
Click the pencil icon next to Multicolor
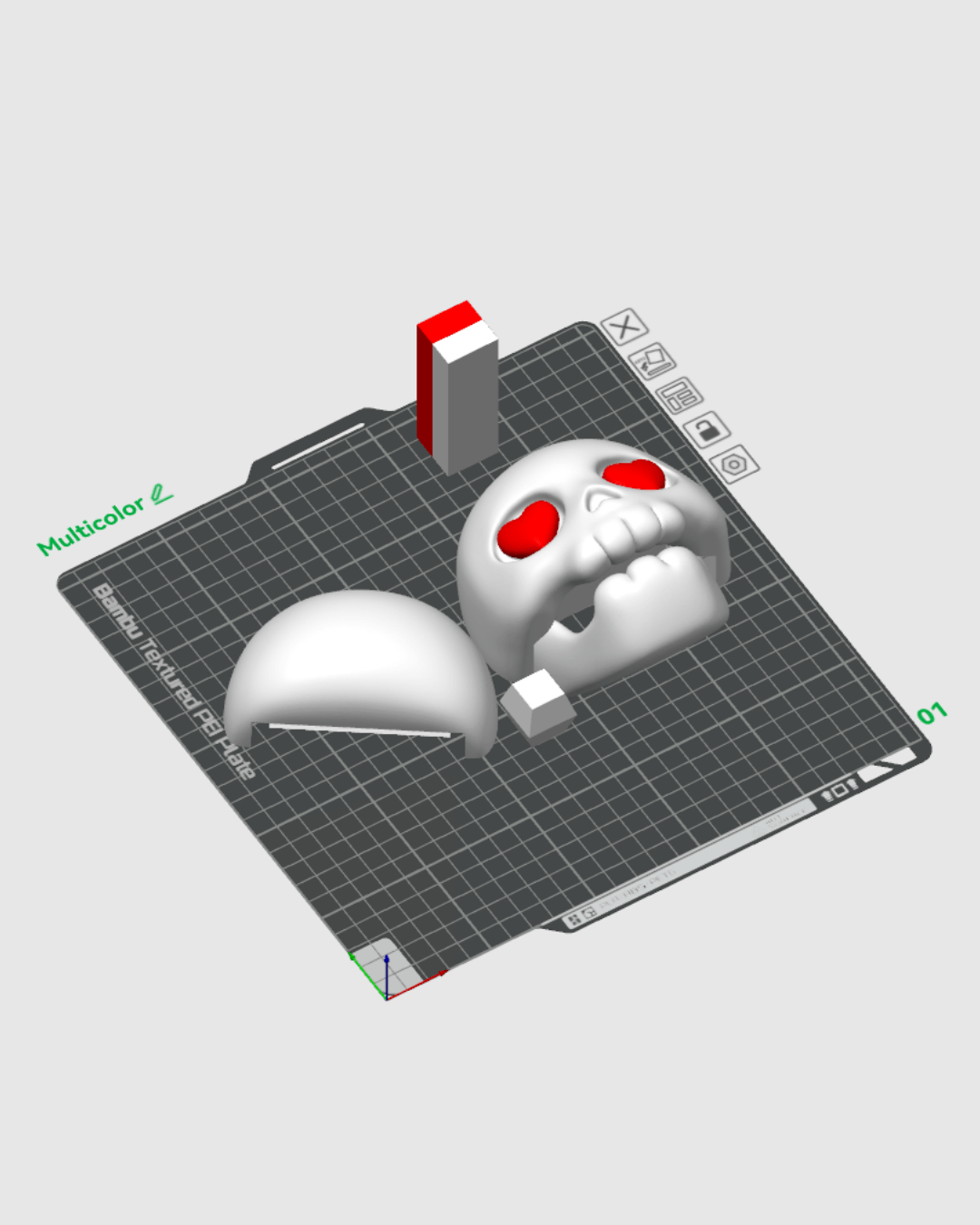tap(162, 495)
